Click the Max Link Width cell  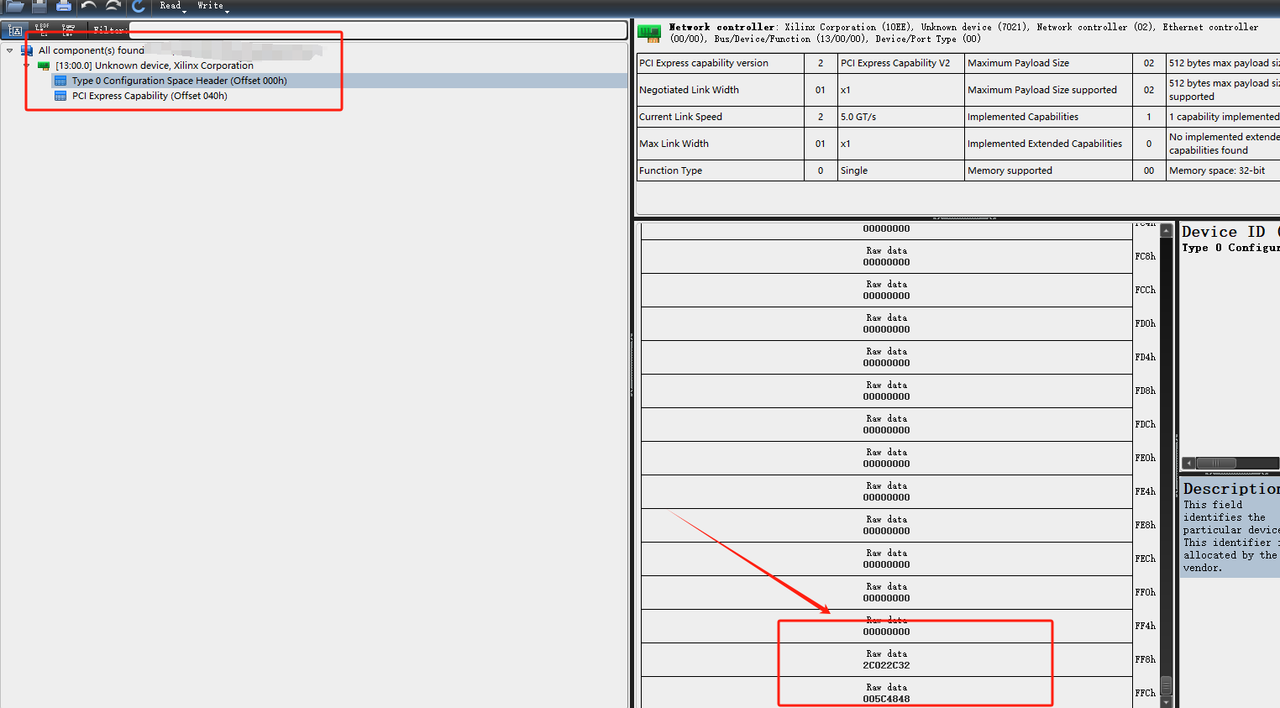[720, 144]
